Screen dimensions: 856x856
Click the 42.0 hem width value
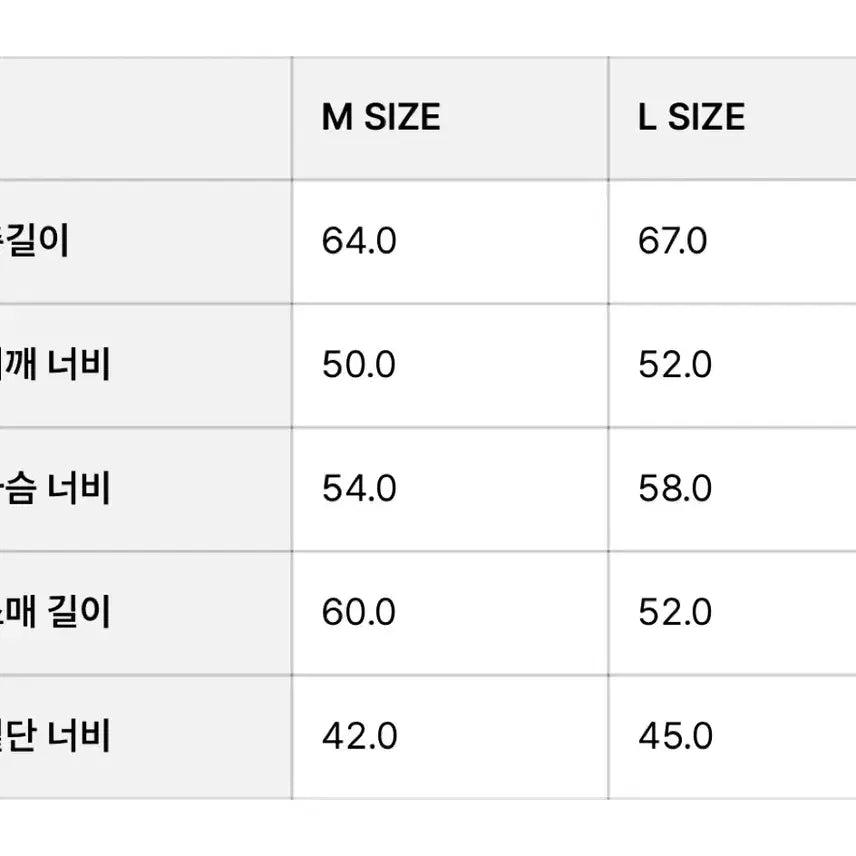click(359, 737)
